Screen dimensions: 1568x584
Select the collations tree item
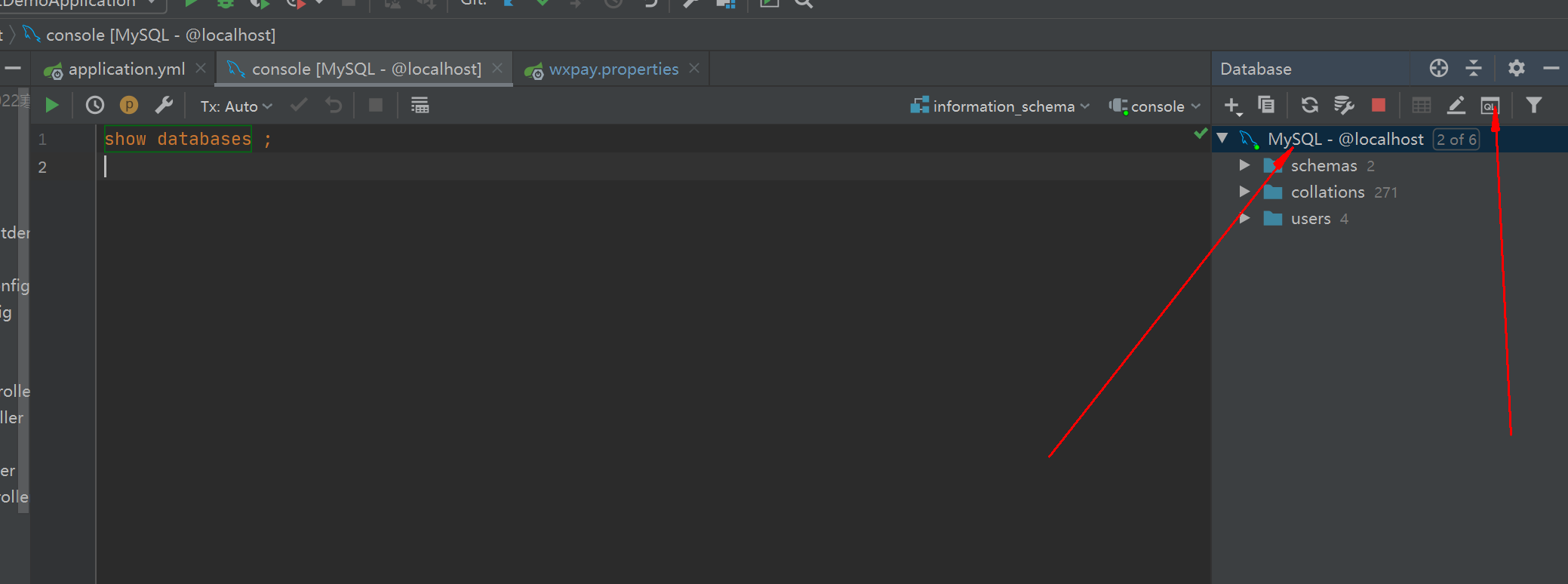tap(1327, 192)
